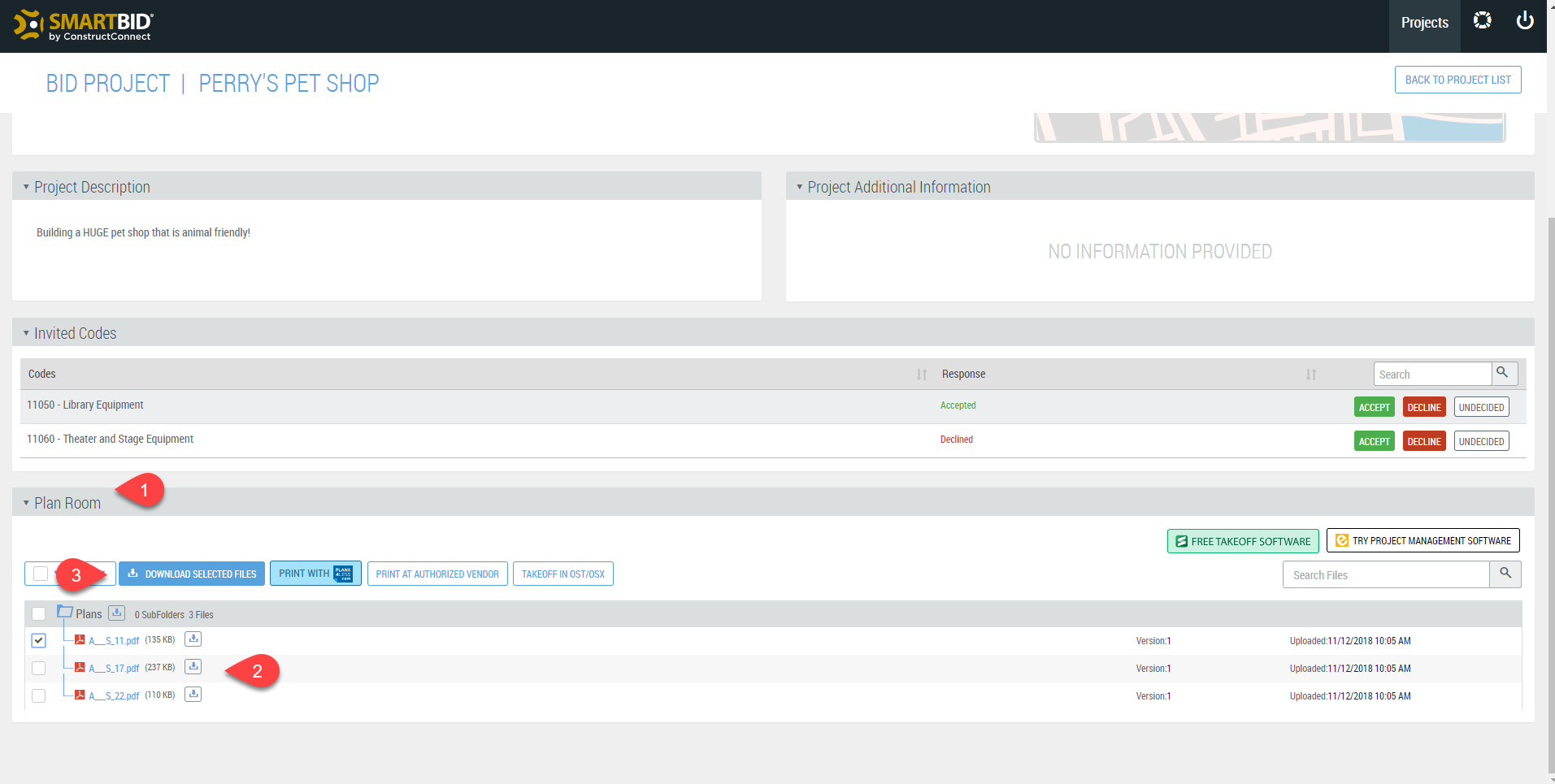Focus the invited codes Search field
Viewport: 1555px width, 784px height.
(x=1432, y=374)
